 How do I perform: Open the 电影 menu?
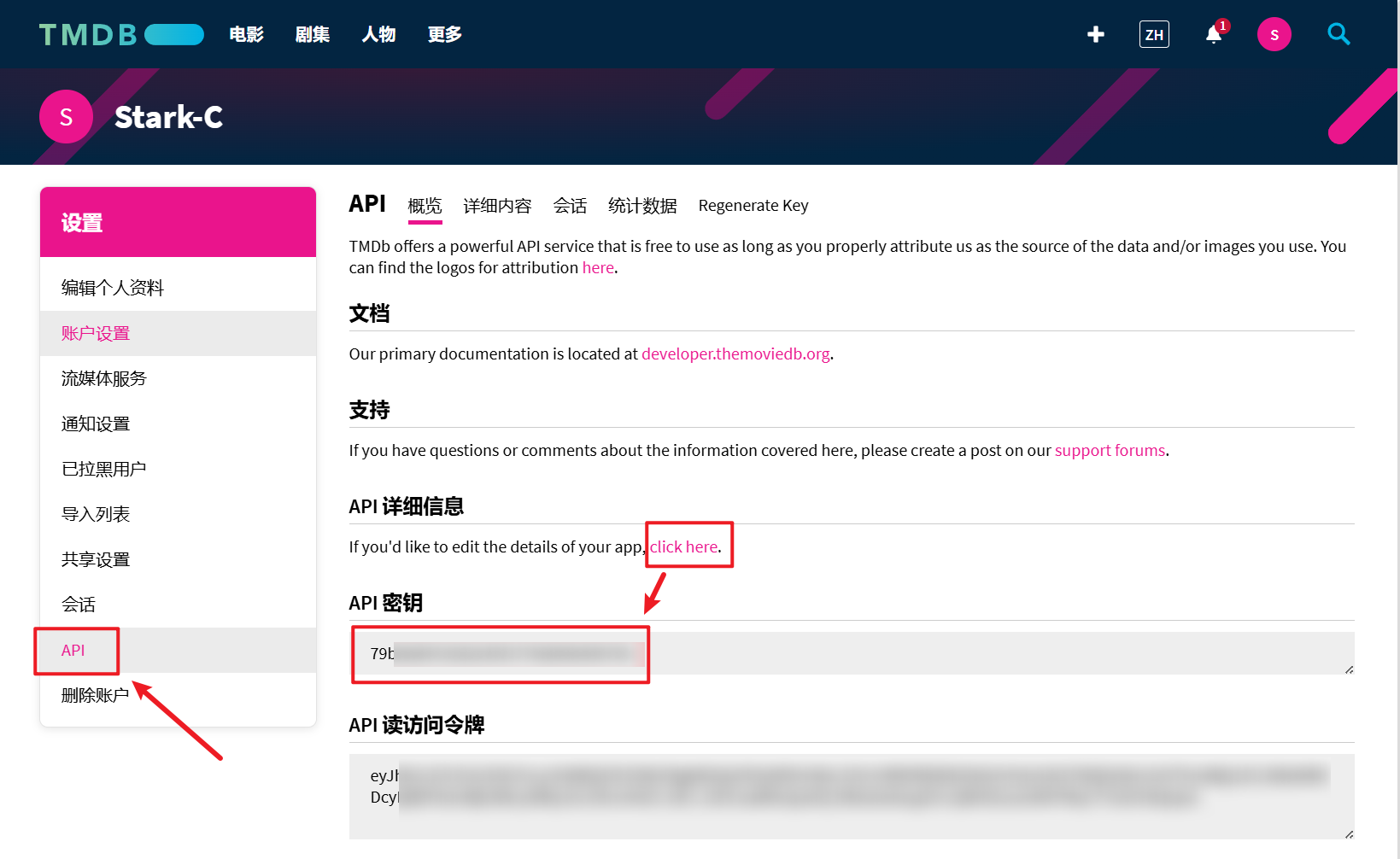(246, 34)
